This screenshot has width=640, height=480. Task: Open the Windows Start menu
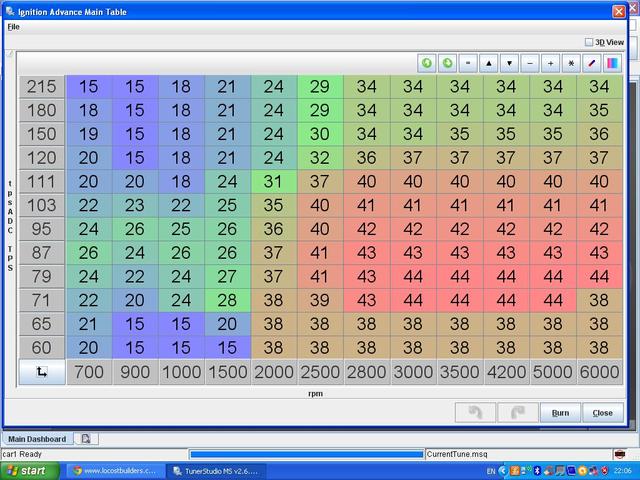coord(28,470)
